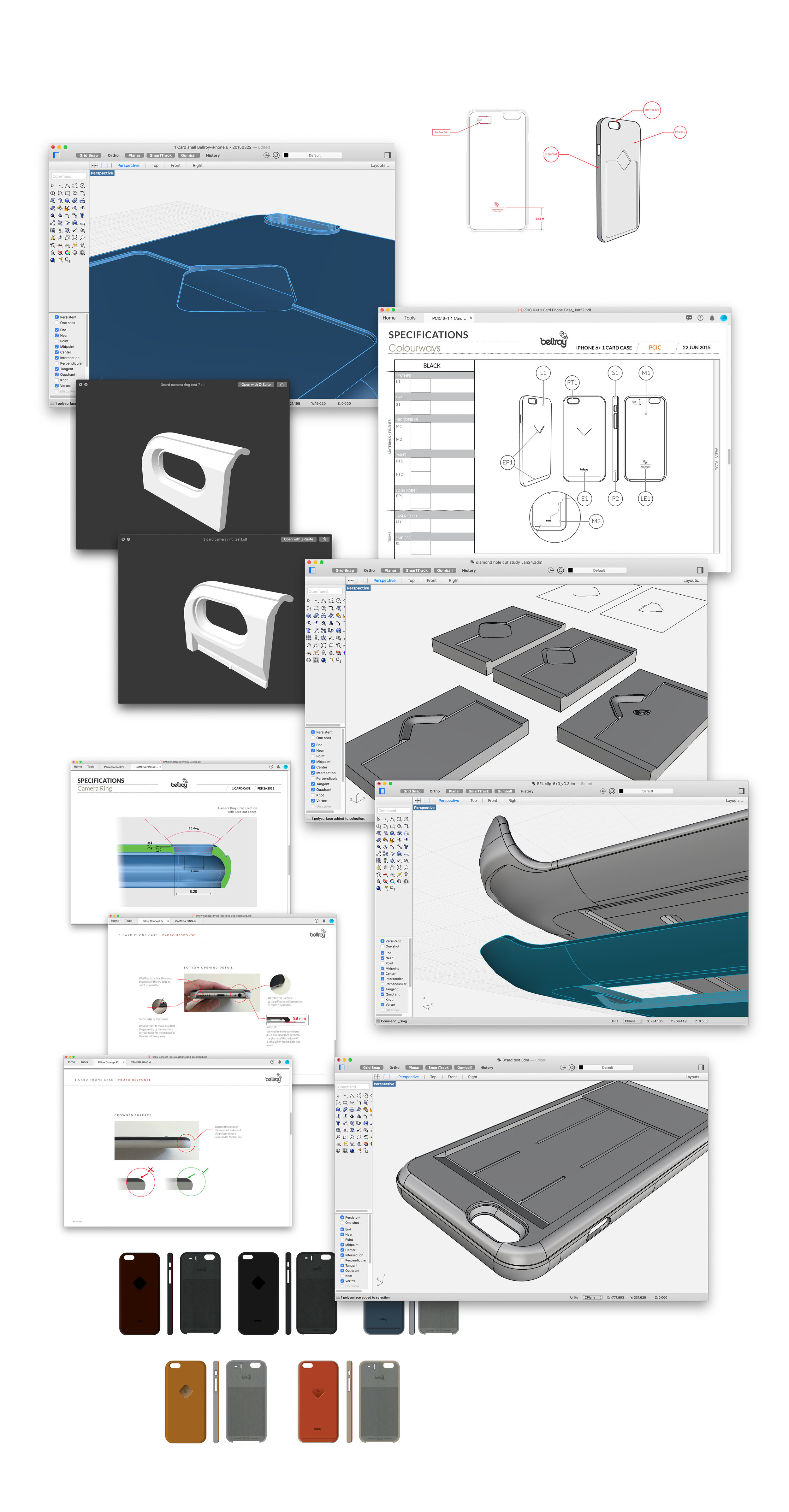Uncheck Quadrant osnap in 3card test window

click(x=342, y=1271)
